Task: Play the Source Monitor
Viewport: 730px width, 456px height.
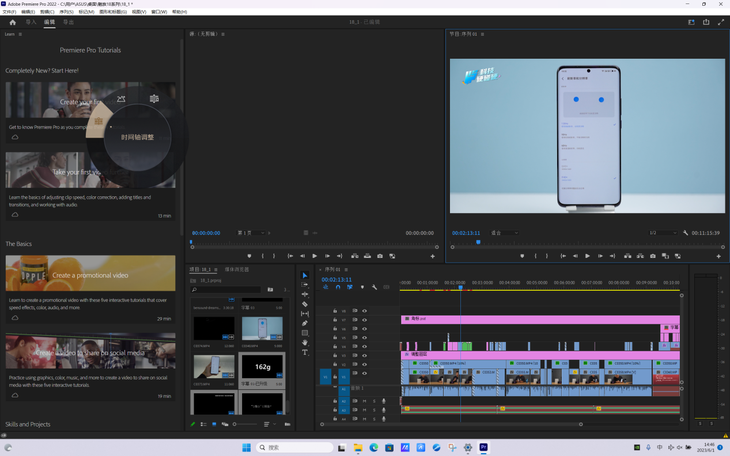Action: pyautogui.click(x=315, y=256)
